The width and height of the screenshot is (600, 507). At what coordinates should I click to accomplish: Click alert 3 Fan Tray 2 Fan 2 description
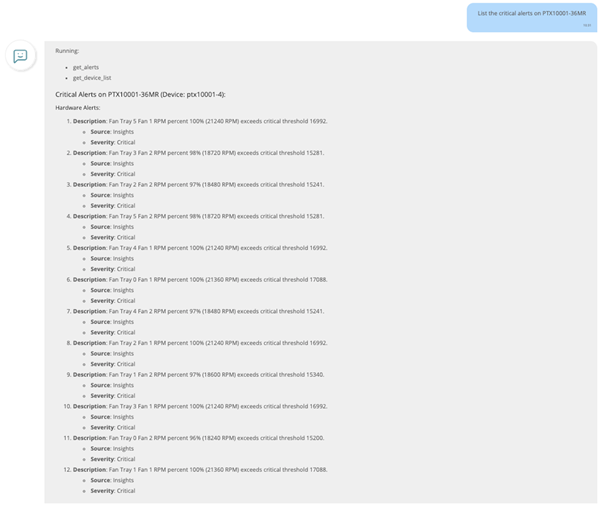pyautogui.click(x=199, y=185)
